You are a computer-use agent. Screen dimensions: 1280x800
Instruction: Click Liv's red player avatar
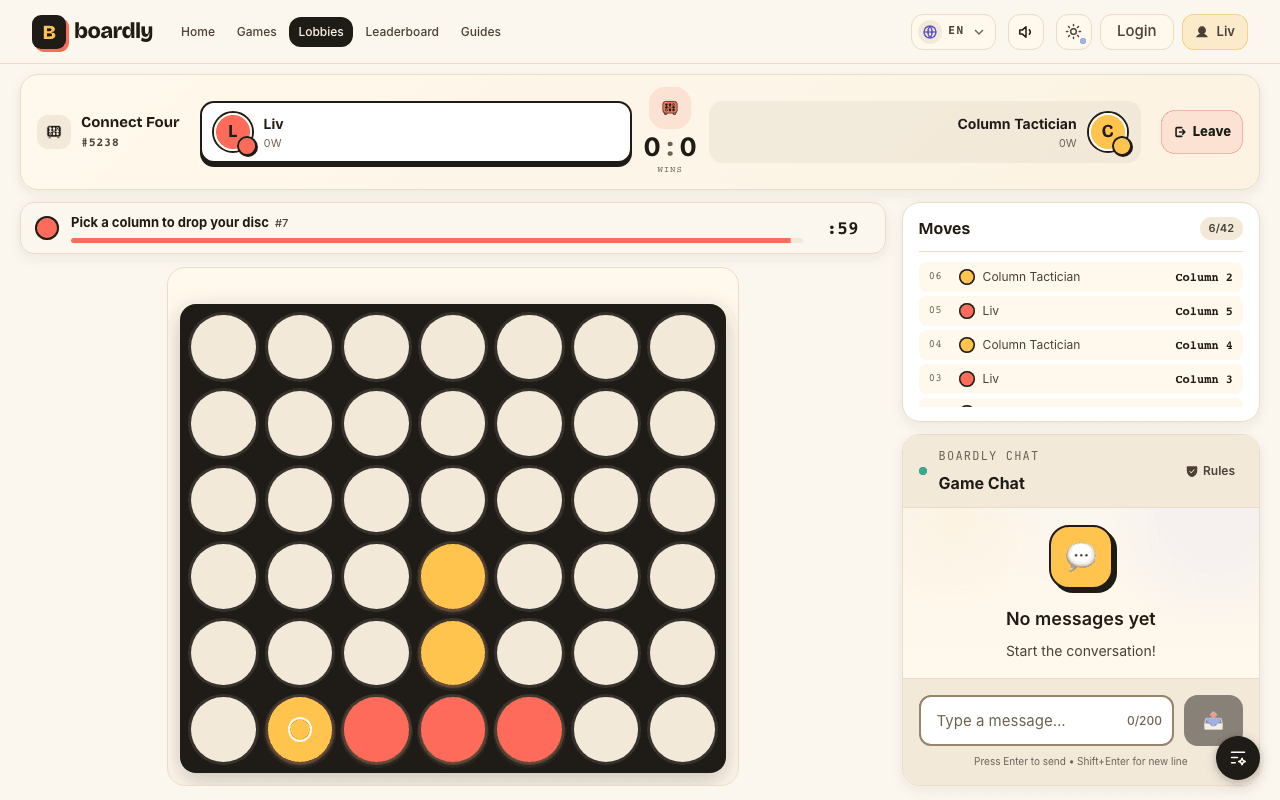[x=234, y=132]
